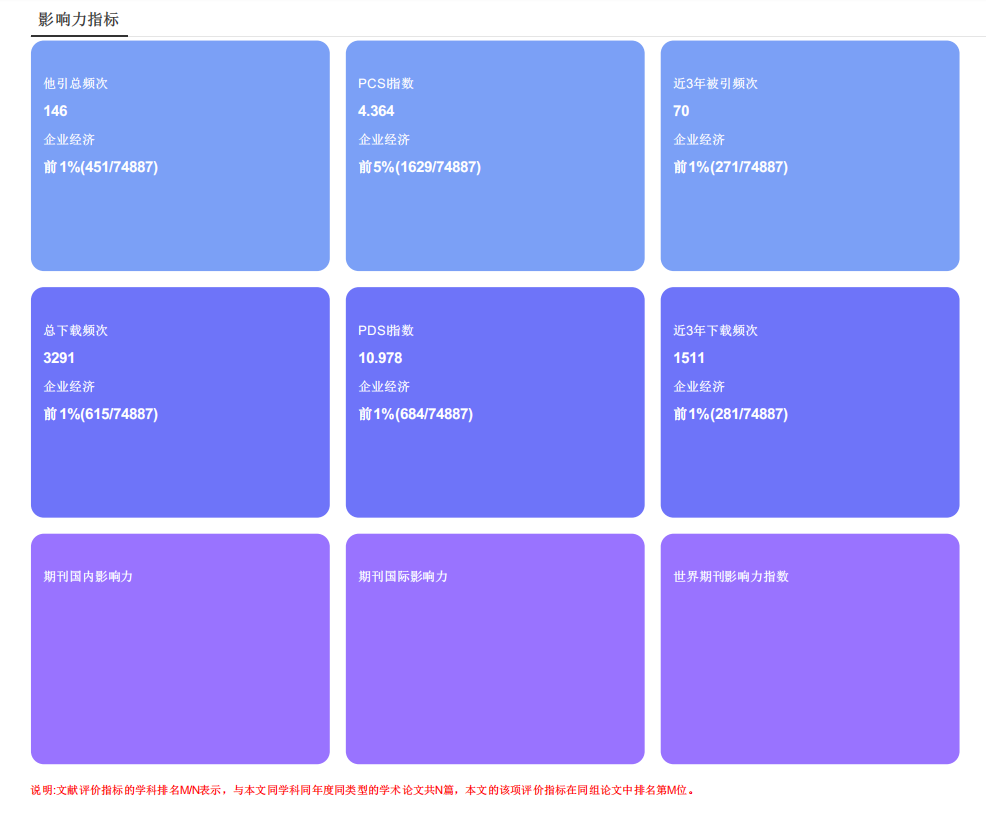This screenshot has height=832, width=986.
Task: Select the value 146 on first card
Action: pyautogui.click(x=53, y=111)
